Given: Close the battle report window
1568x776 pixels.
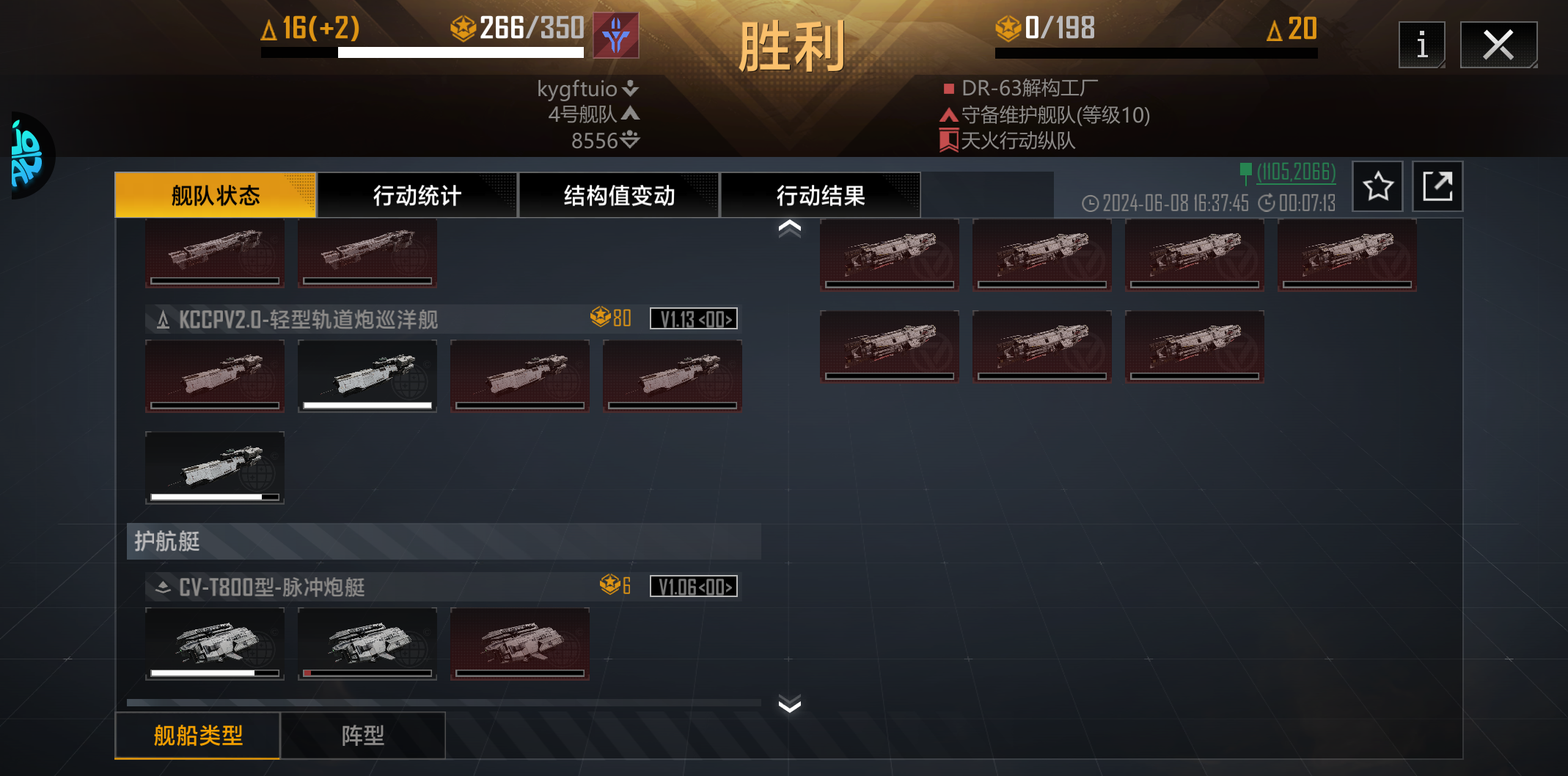Looking at the screenshot, I should pyautogui.click(x=1498, y=45).
